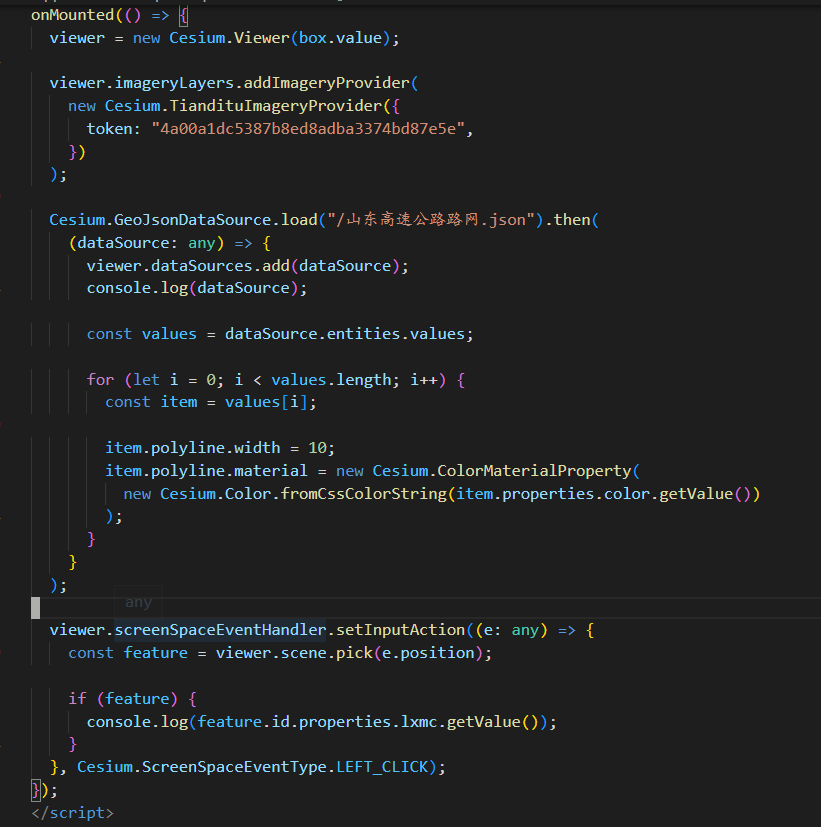821x827 pixels.
Task: Click the closing '</script>' tag
Action: tap(72, 813)
